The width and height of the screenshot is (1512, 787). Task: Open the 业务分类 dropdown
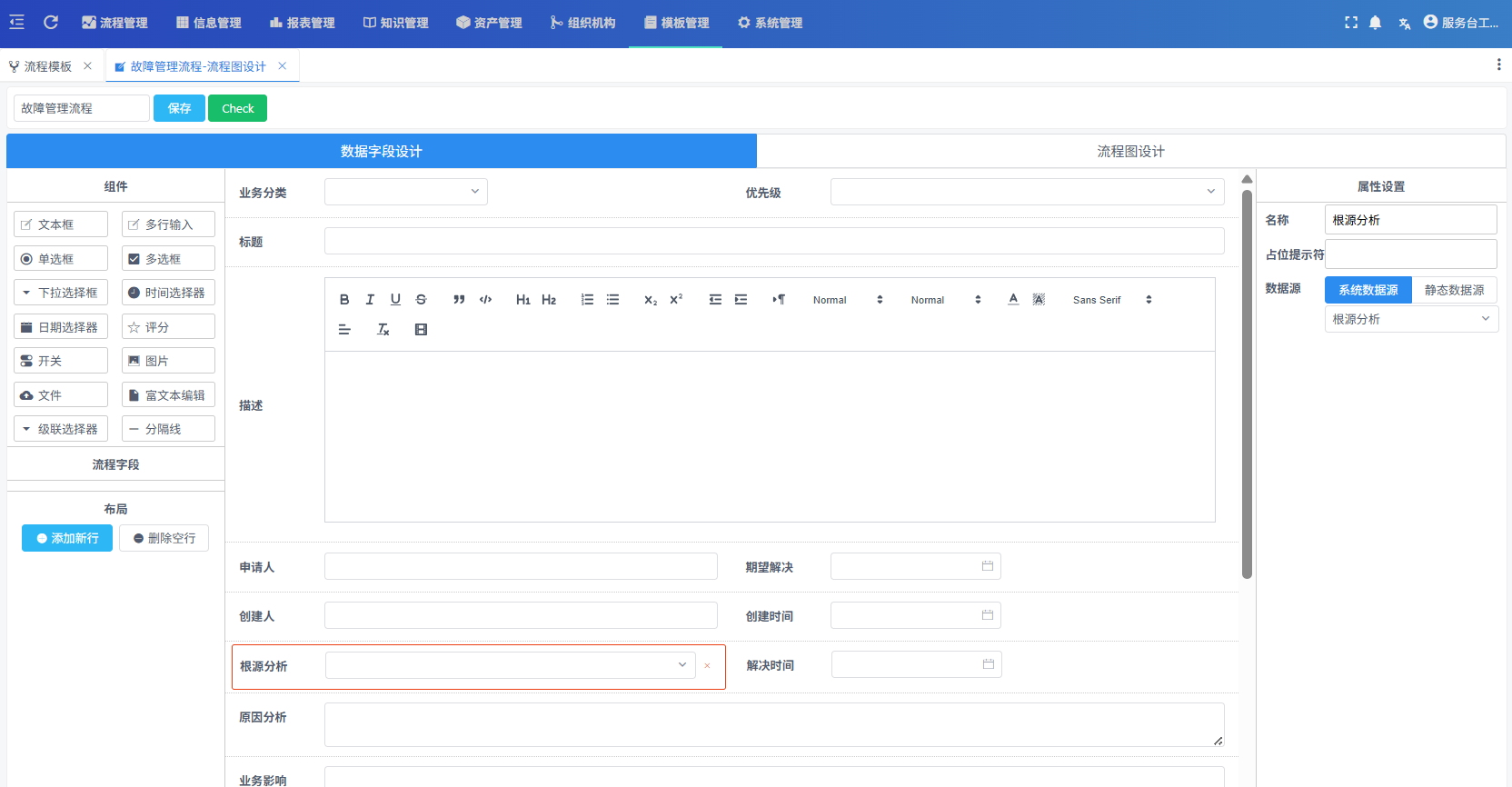point(406,192)
